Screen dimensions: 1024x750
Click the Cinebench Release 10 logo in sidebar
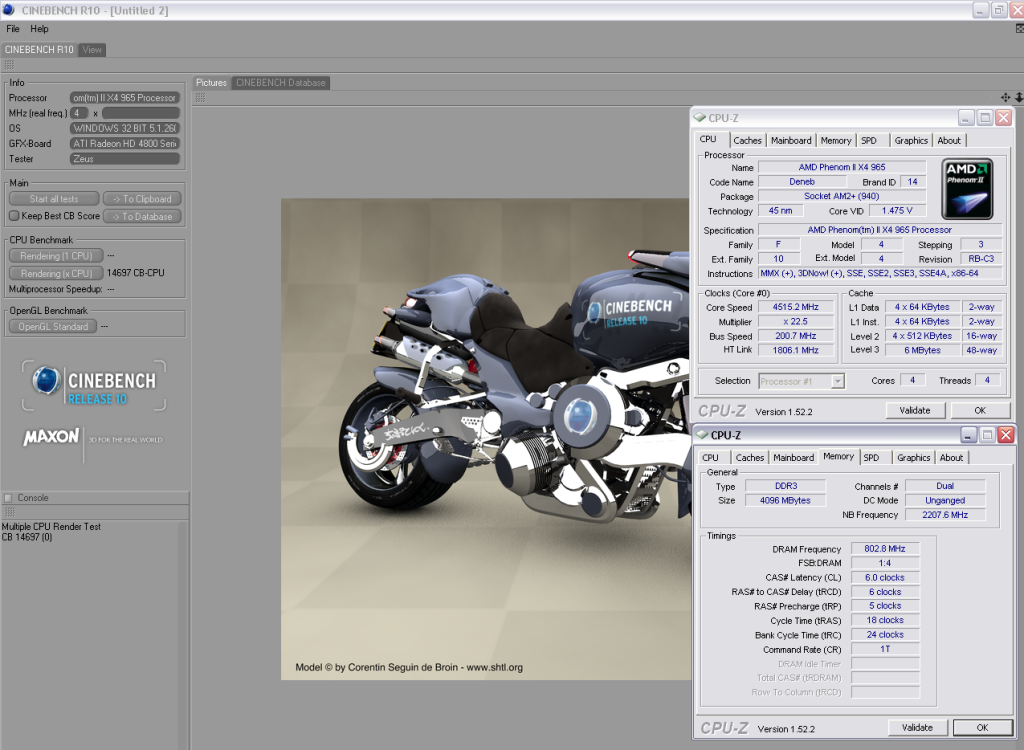pyautogui.click(x=94, y=385)
